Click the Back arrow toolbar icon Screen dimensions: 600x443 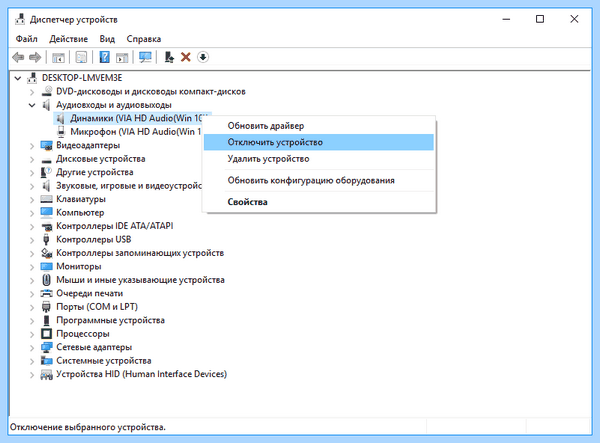pos(18,57)
